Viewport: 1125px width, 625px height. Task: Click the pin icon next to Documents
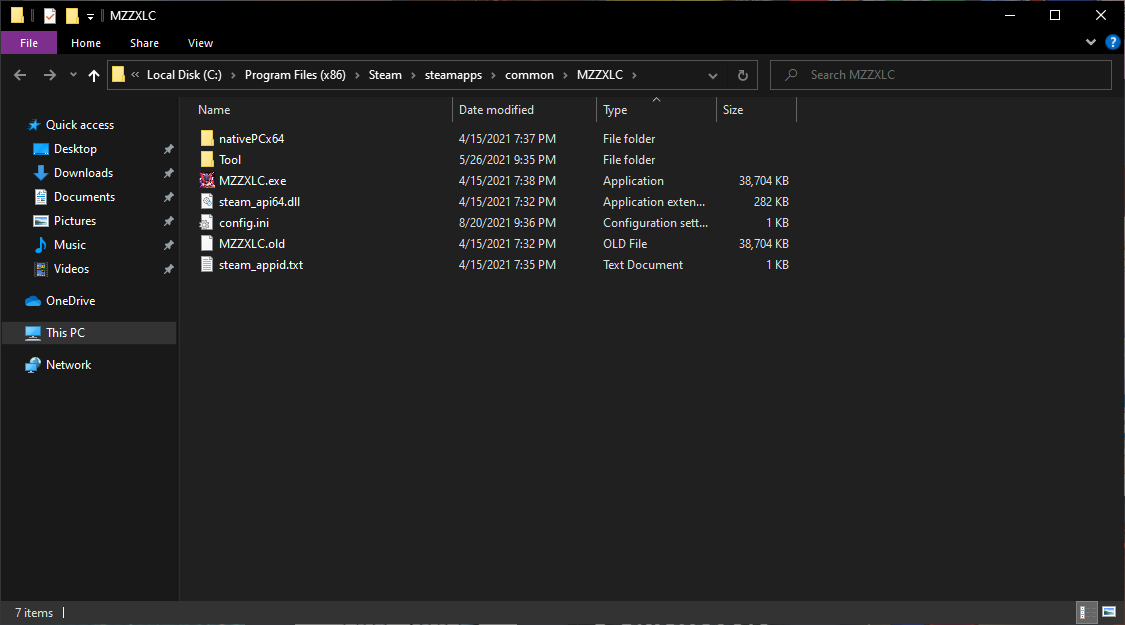pyautogui.click(x=169, y=197)
